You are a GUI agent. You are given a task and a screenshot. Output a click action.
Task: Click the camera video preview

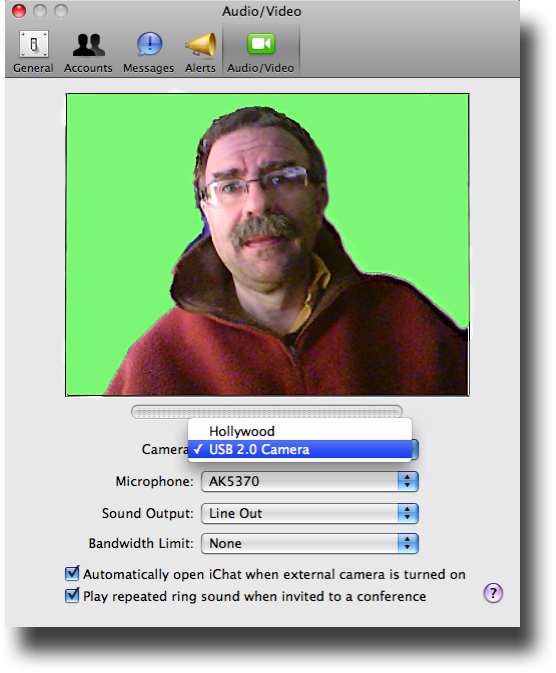coord(267,245)
